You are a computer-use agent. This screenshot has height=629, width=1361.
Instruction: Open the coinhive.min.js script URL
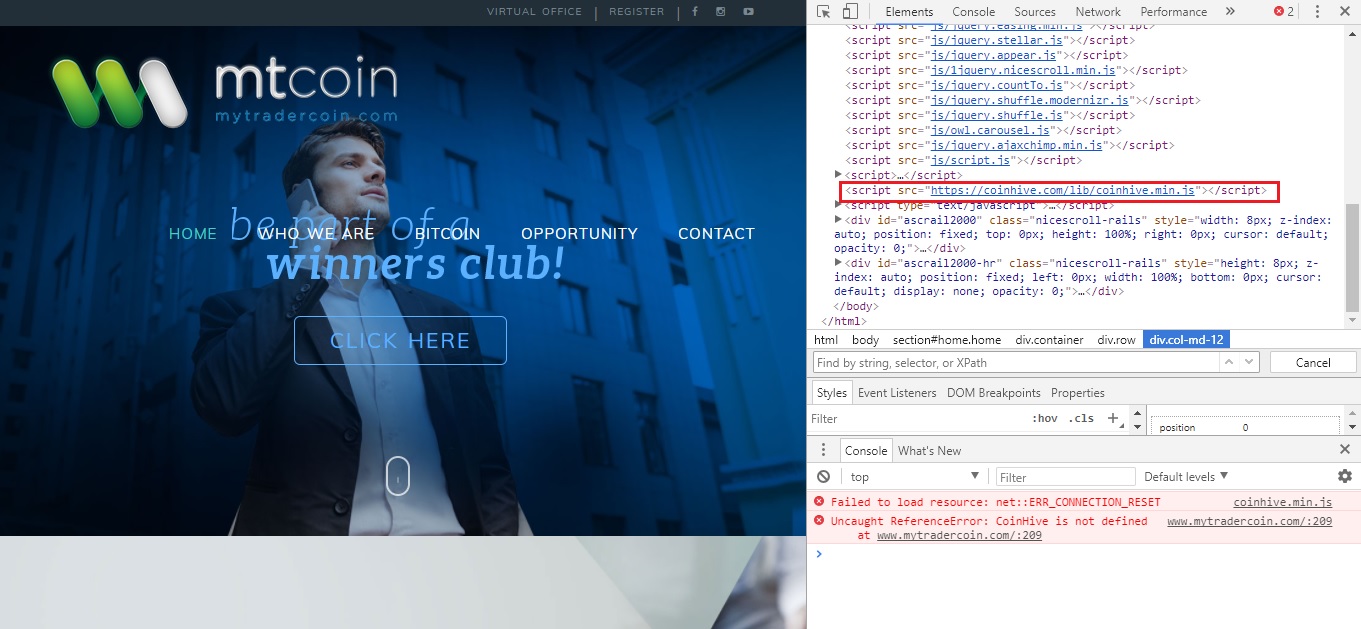coord(1063,190)
